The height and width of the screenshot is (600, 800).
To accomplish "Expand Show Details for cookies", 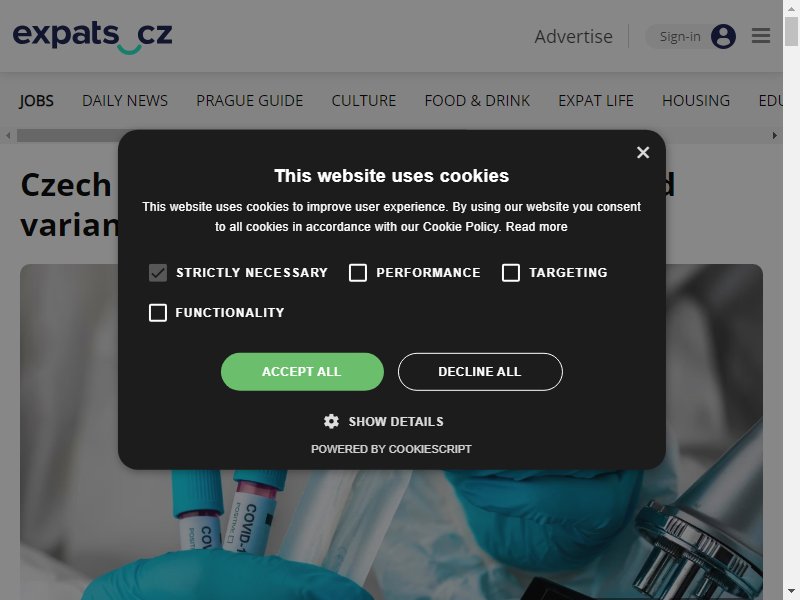I will 396,422.
